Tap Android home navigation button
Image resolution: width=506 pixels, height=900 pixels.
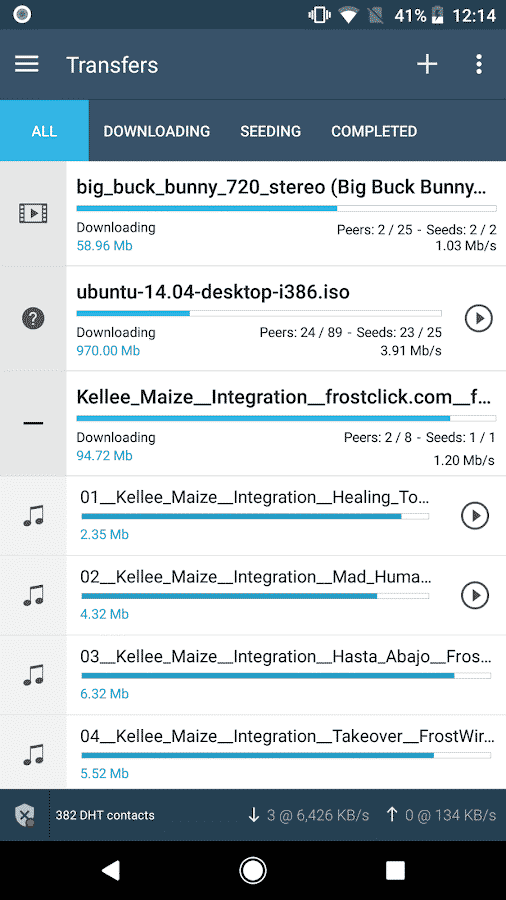252,870
